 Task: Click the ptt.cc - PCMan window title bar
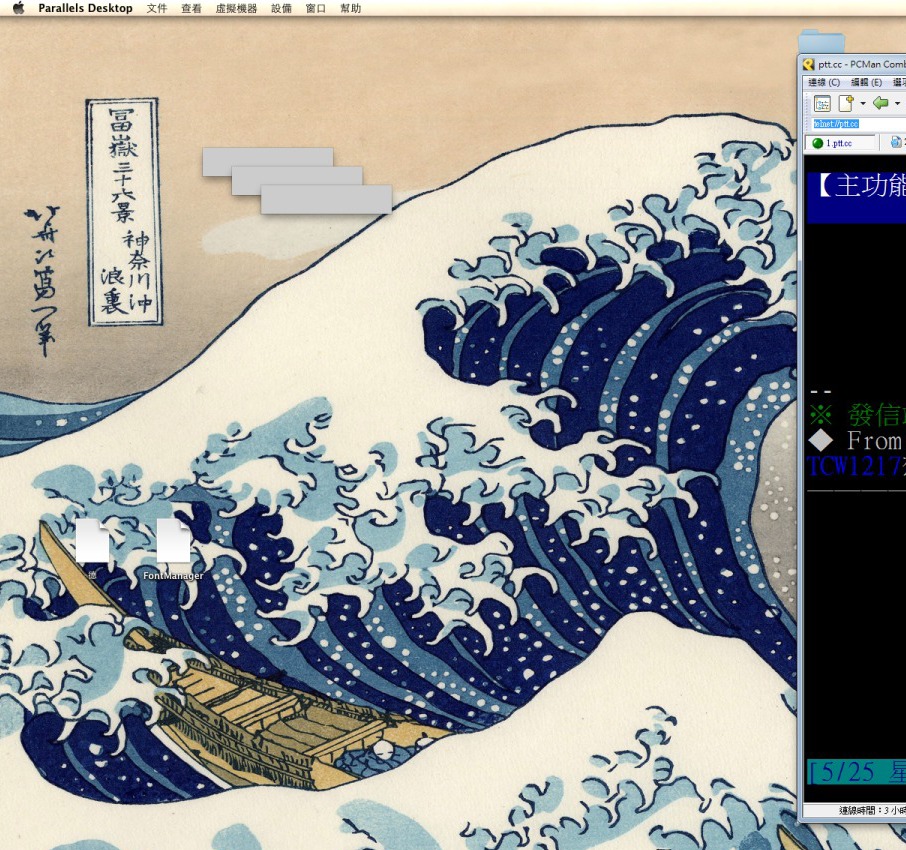pyautogui.click(x=854, y=64)
